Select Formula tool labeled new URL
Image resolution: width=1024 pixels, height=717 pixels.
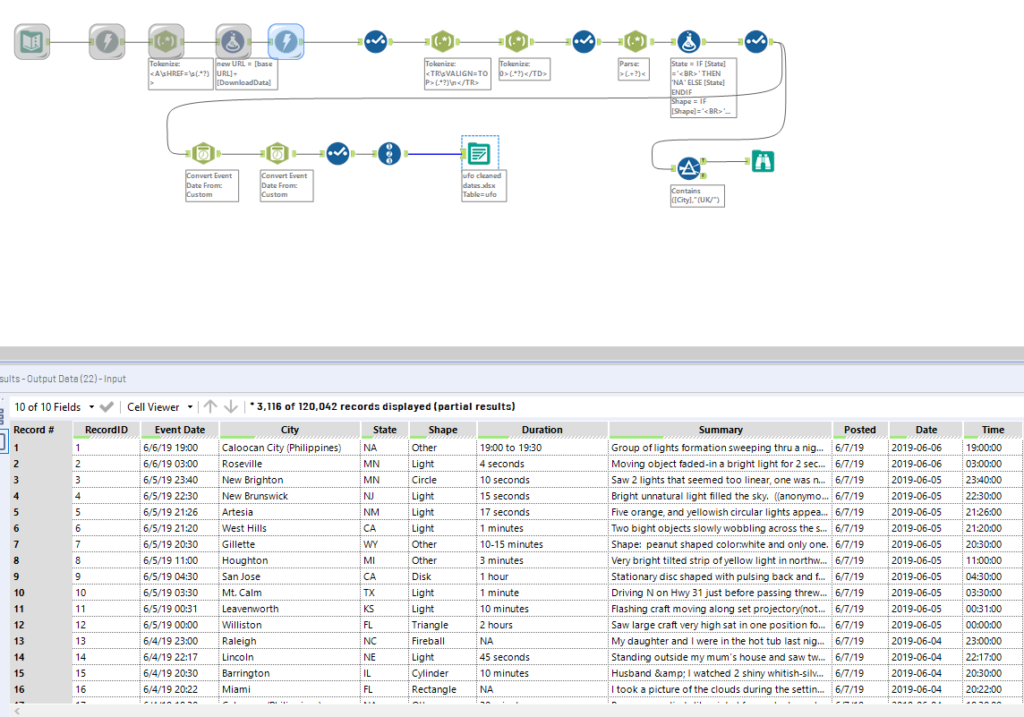[233, 42]
